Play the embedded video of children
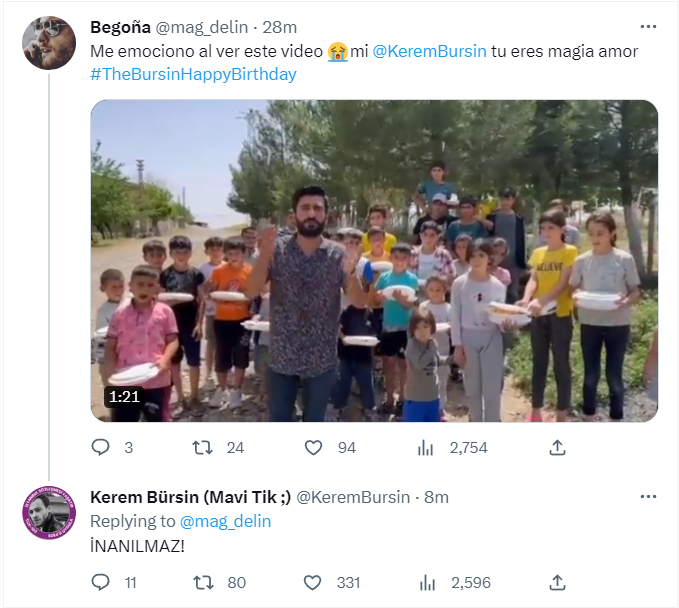The image size is (679, 608). (x=374, y=261)
